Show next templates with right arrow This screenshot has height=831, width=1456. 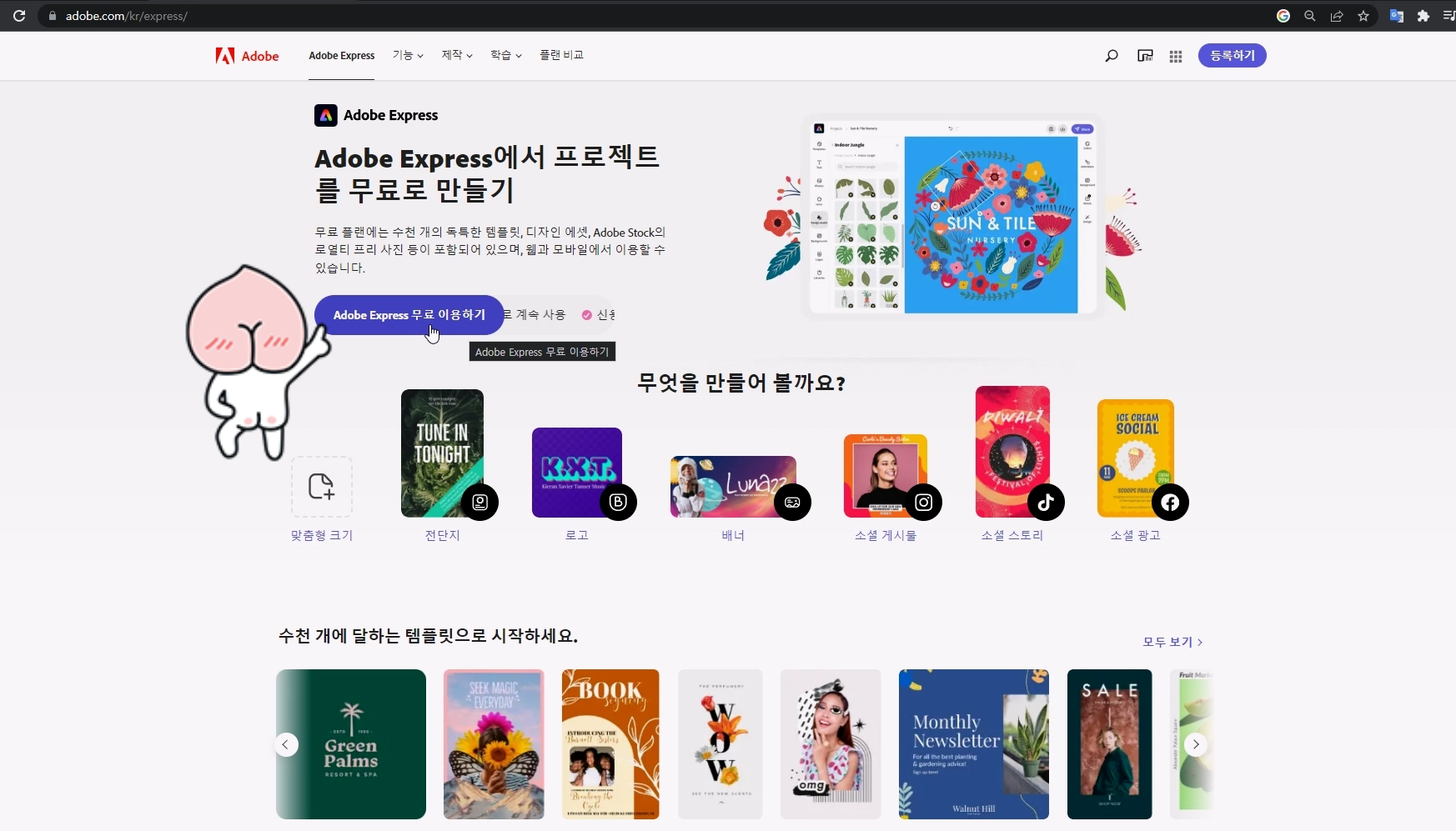click(1196, 744)
